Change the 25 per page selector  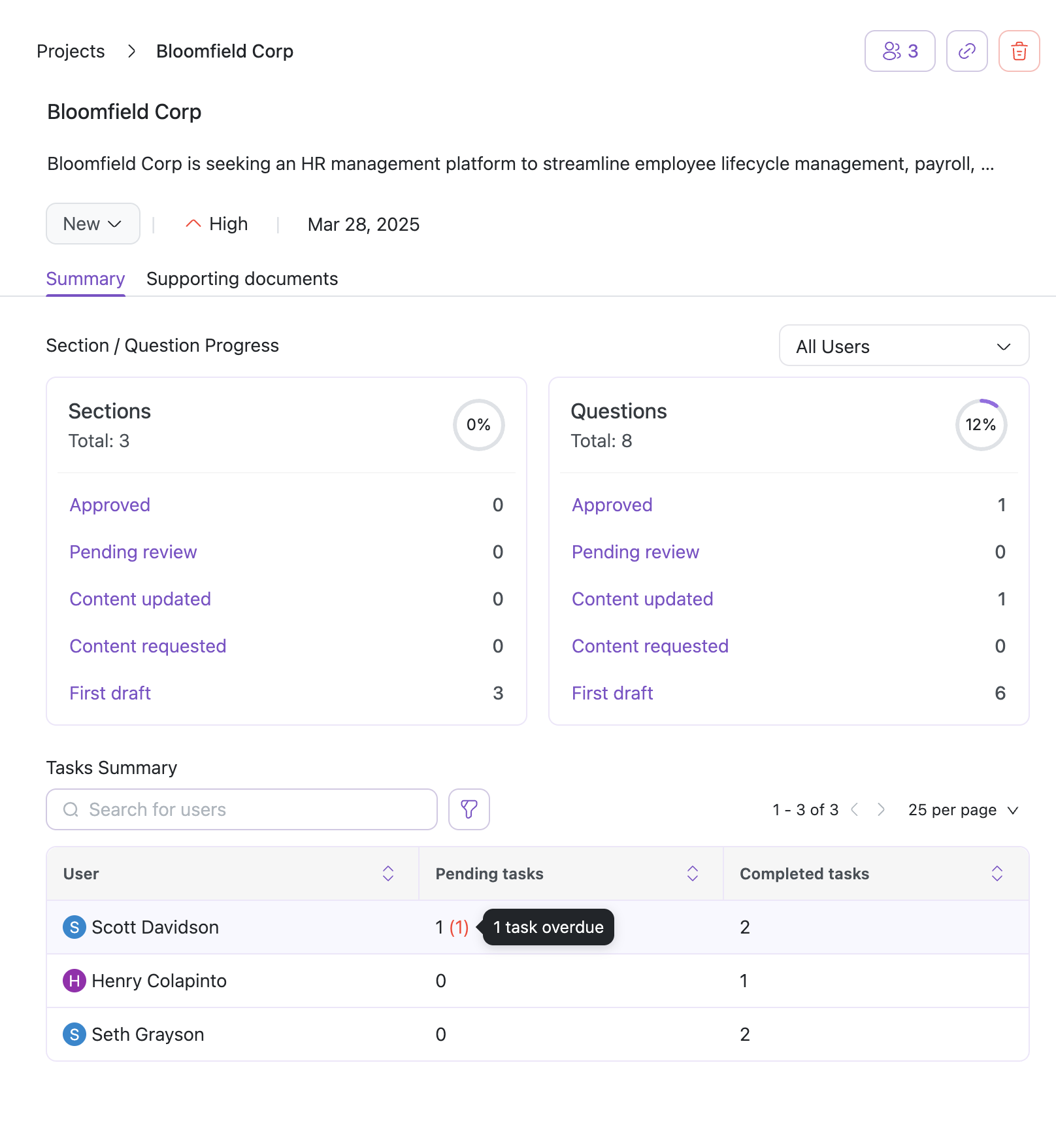click(963, 810)
